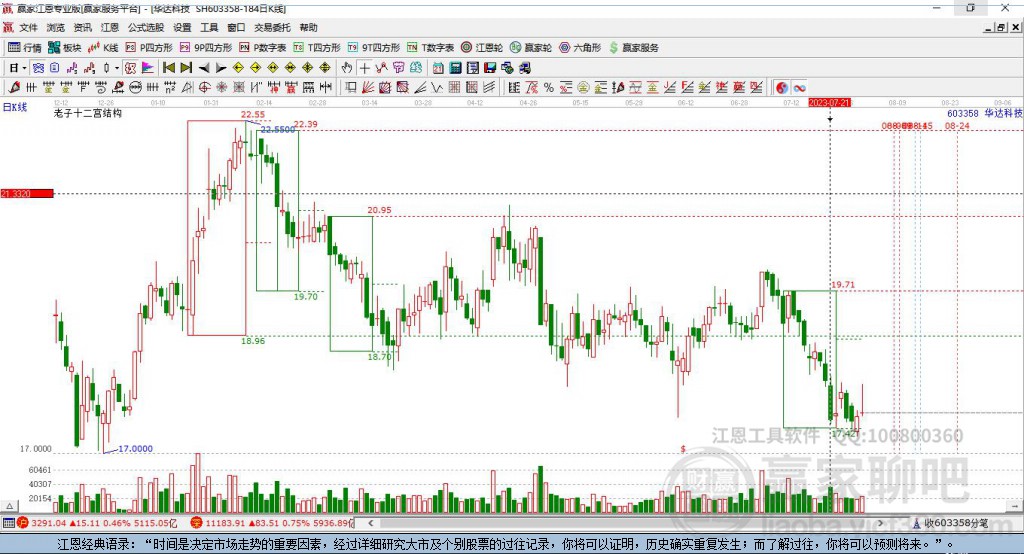The width and height of the screenshot is (1024, 554).
Task: Open the T四方形 tool
Action: tap(317, 48)
